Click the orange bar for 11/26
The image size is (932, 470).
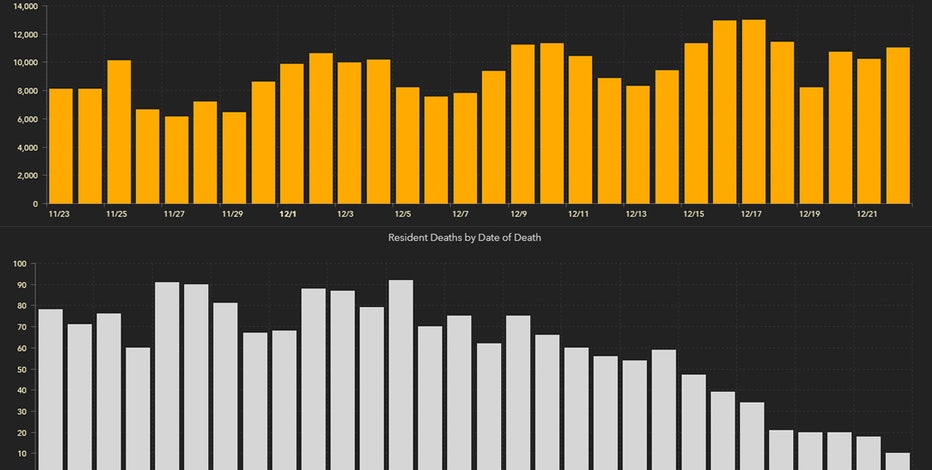(x=147, y=156)
